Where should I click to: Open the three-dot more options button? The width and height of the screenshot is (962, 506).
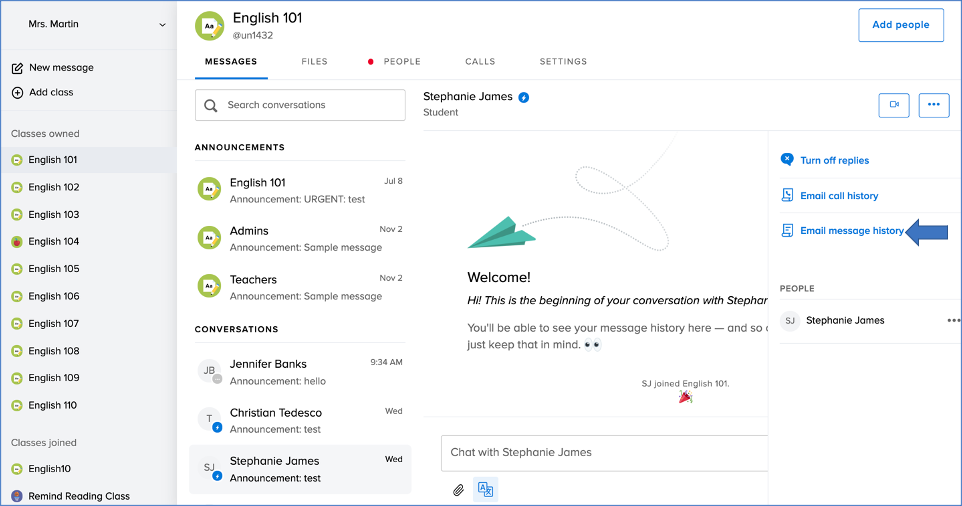[934, 104]
